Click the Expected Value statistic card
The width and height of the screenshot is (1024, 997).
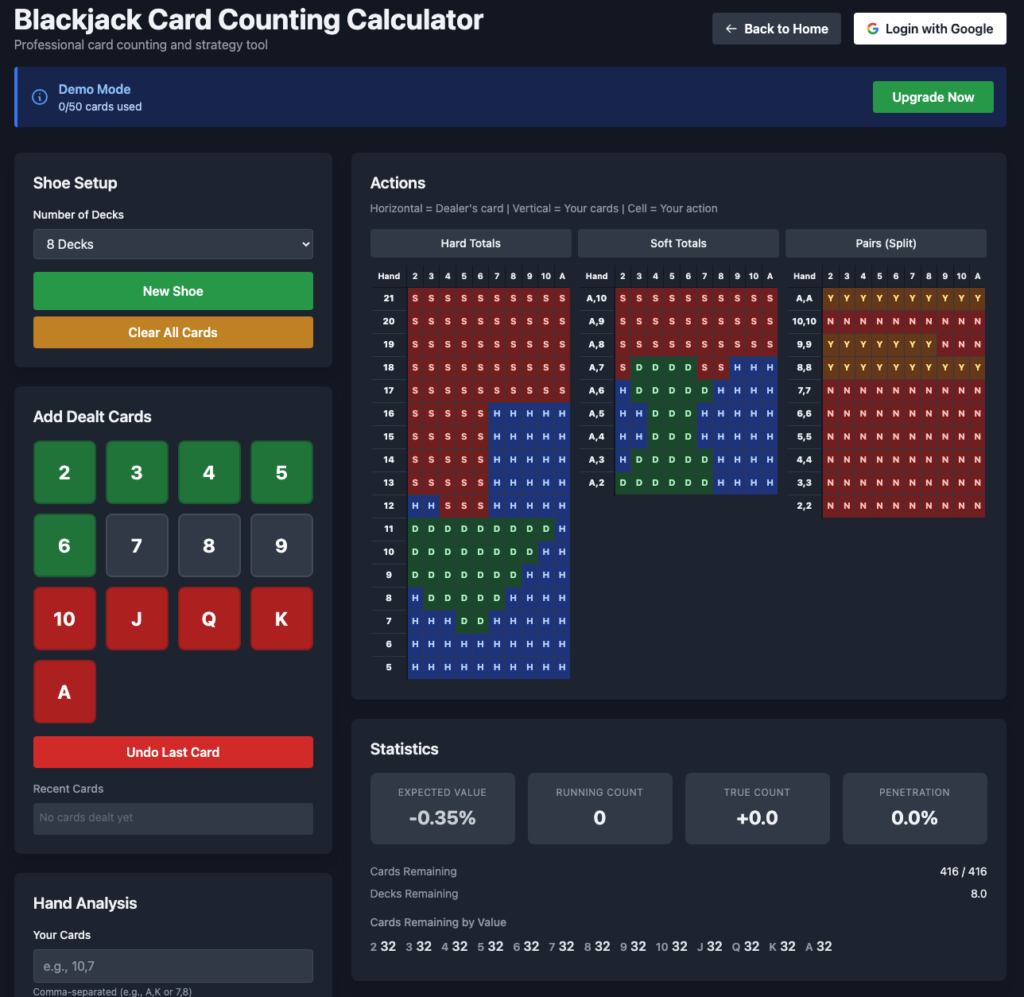[x=442, y=808]
